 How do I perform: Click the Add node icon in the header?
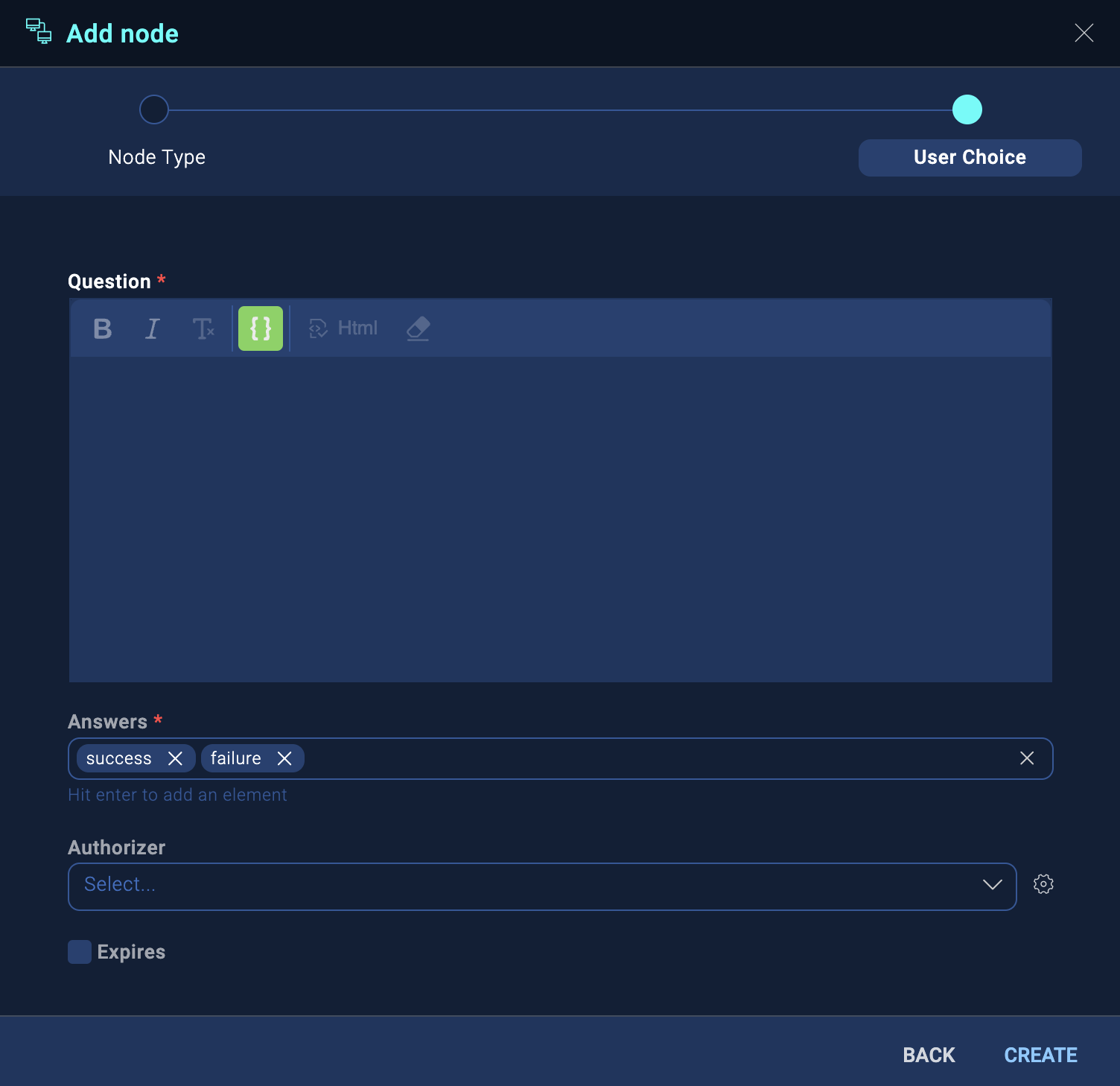tap(39, 32)
